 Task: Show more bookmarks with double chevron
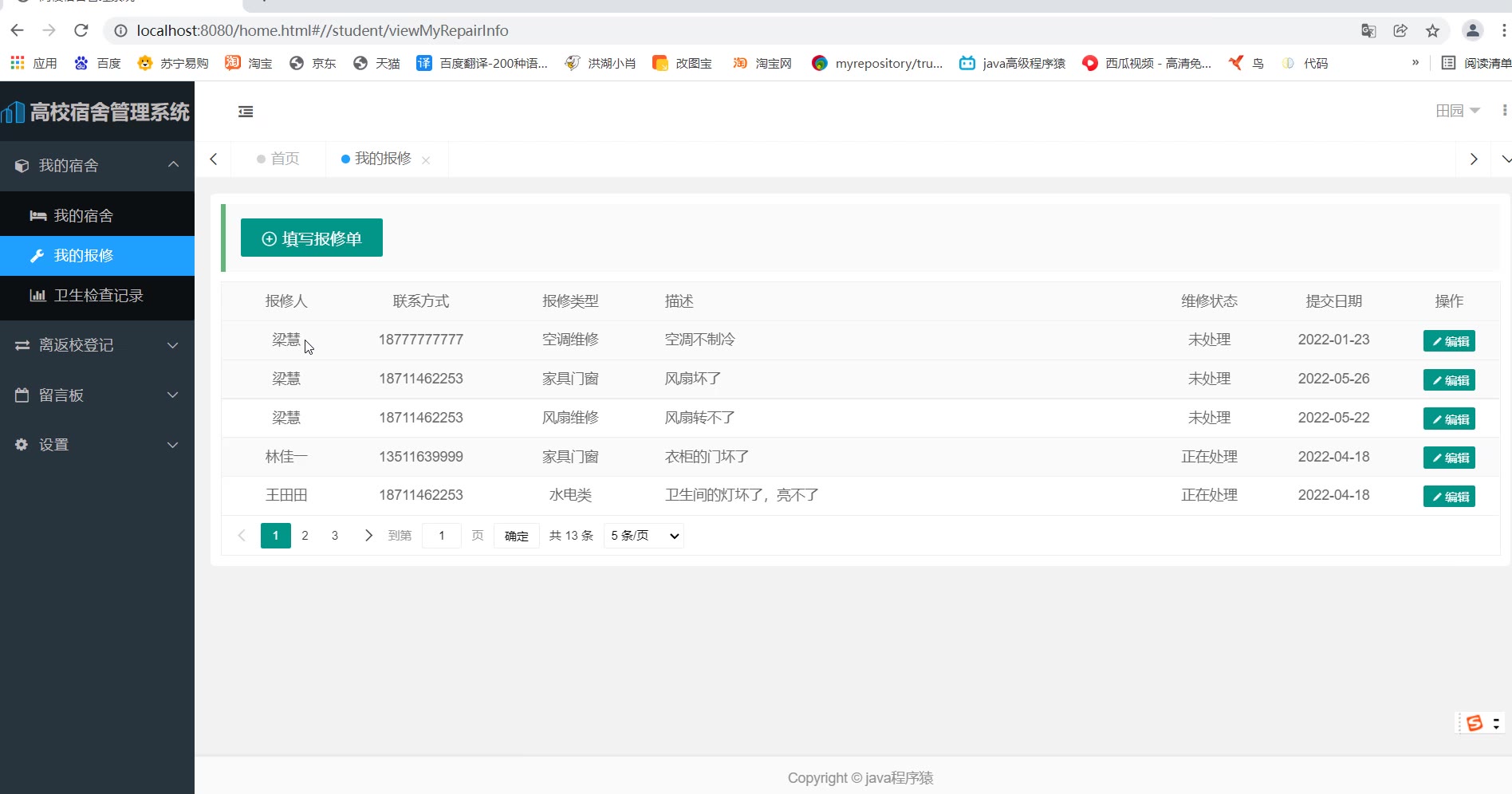[1416, 62]
